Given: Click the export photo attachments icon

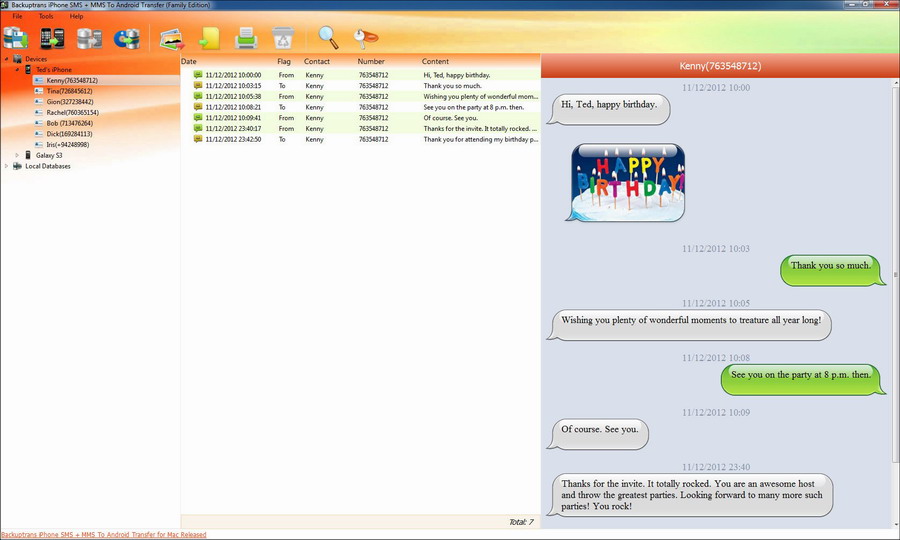Looking at the screenshot, I should (172, 39).
